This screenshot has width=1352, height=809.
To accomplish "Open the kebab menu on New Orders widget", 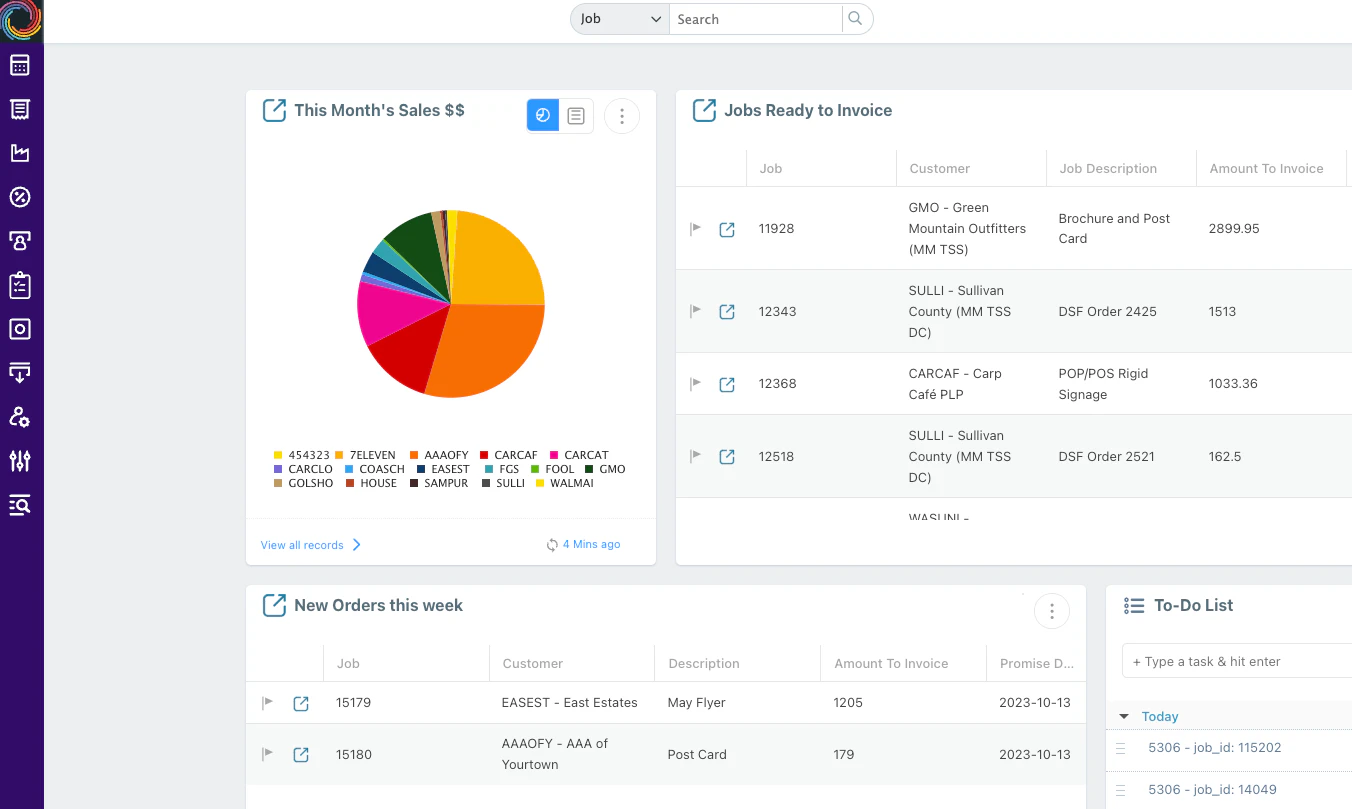I will point(1051,610).
